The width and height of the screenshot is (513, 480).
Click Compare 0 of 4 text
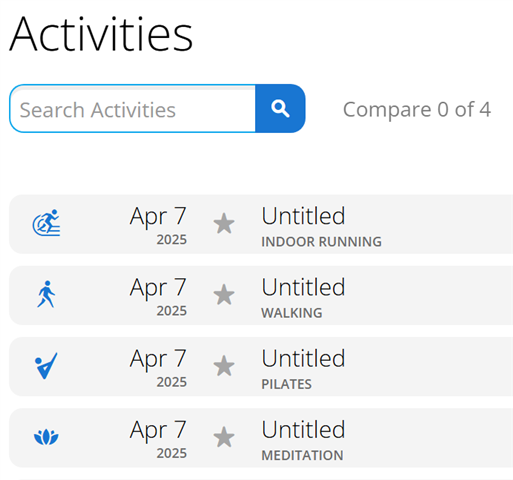tap(417, 109)
